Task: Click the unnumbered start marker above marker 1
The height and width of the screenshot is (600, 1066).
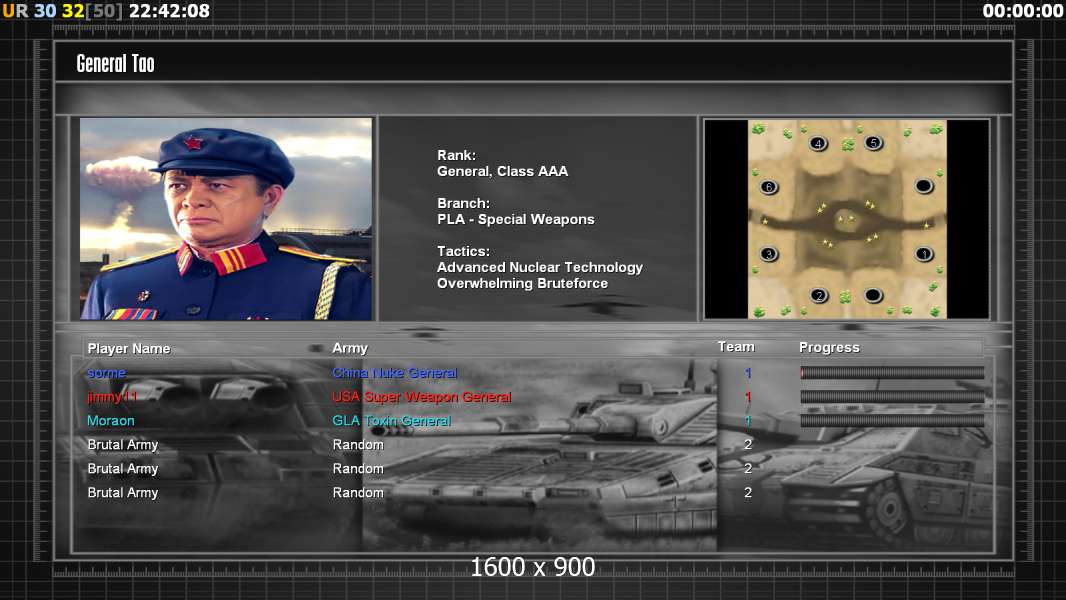Action: pos(924,186)
